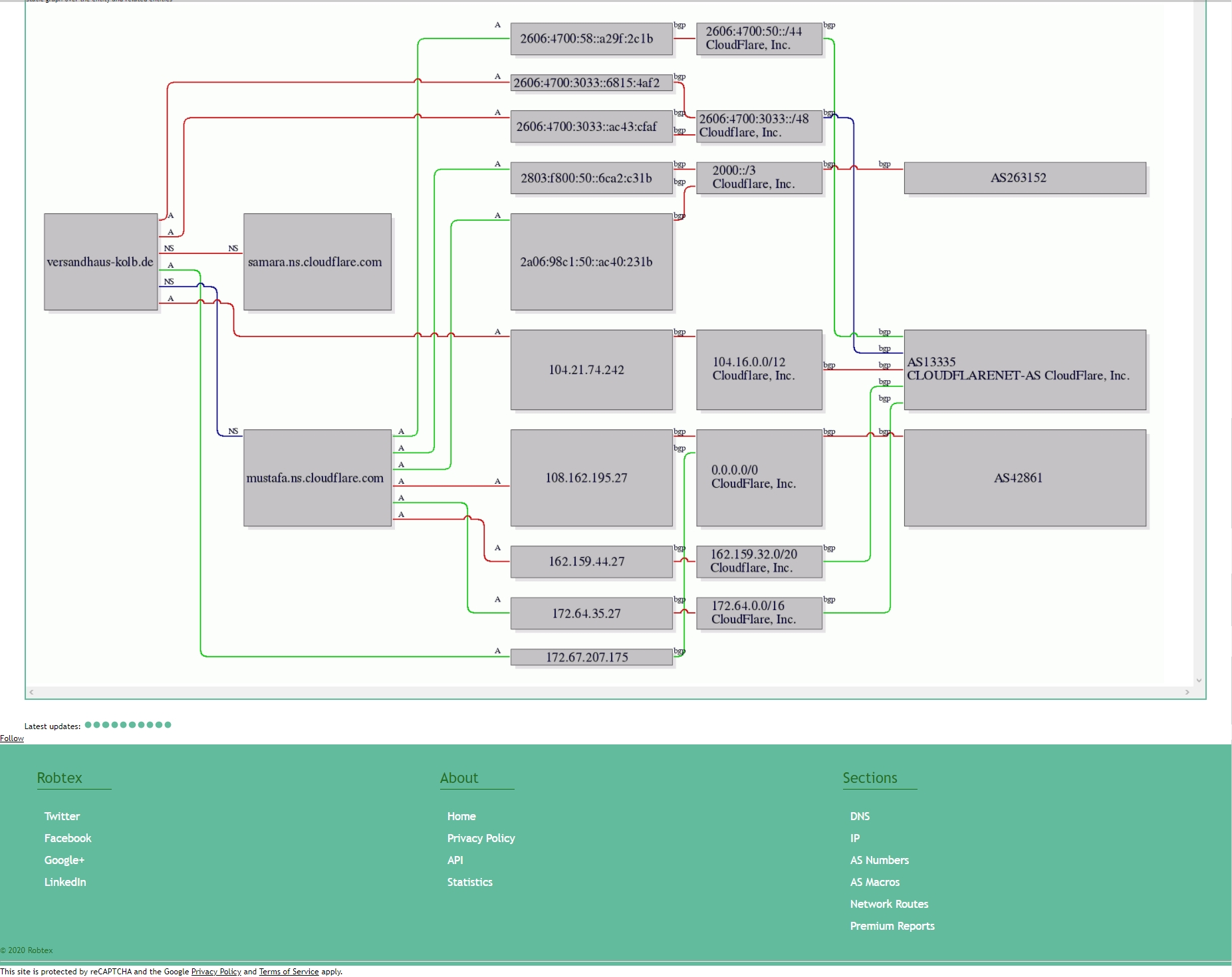This screenshot has height=977, width=1232.
Task: Open the API link in the footer
Action: 455,860
